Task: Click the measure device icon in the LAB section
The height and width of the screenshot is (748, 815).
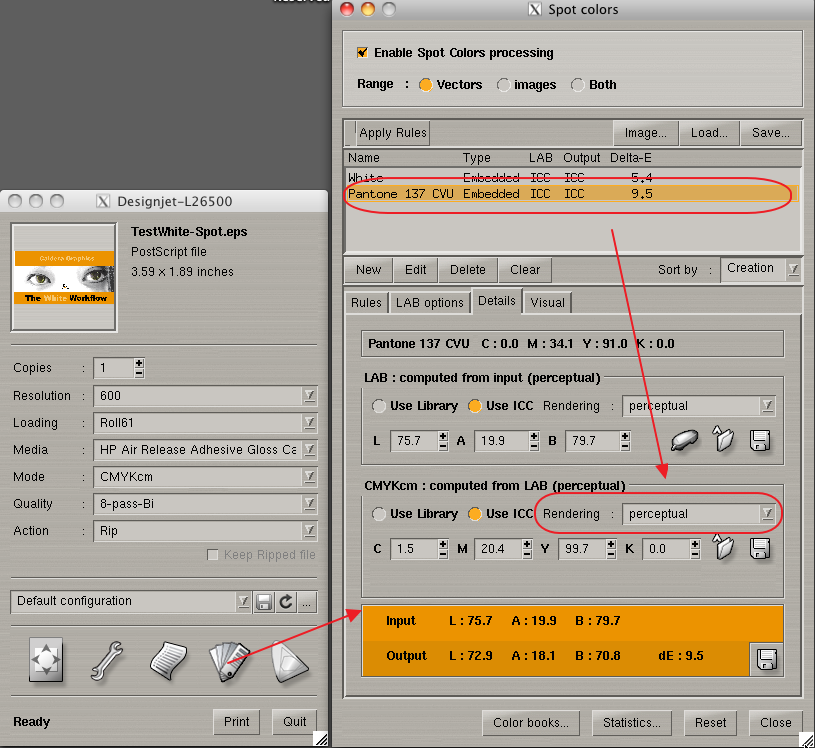Action: tap(683, 440)
